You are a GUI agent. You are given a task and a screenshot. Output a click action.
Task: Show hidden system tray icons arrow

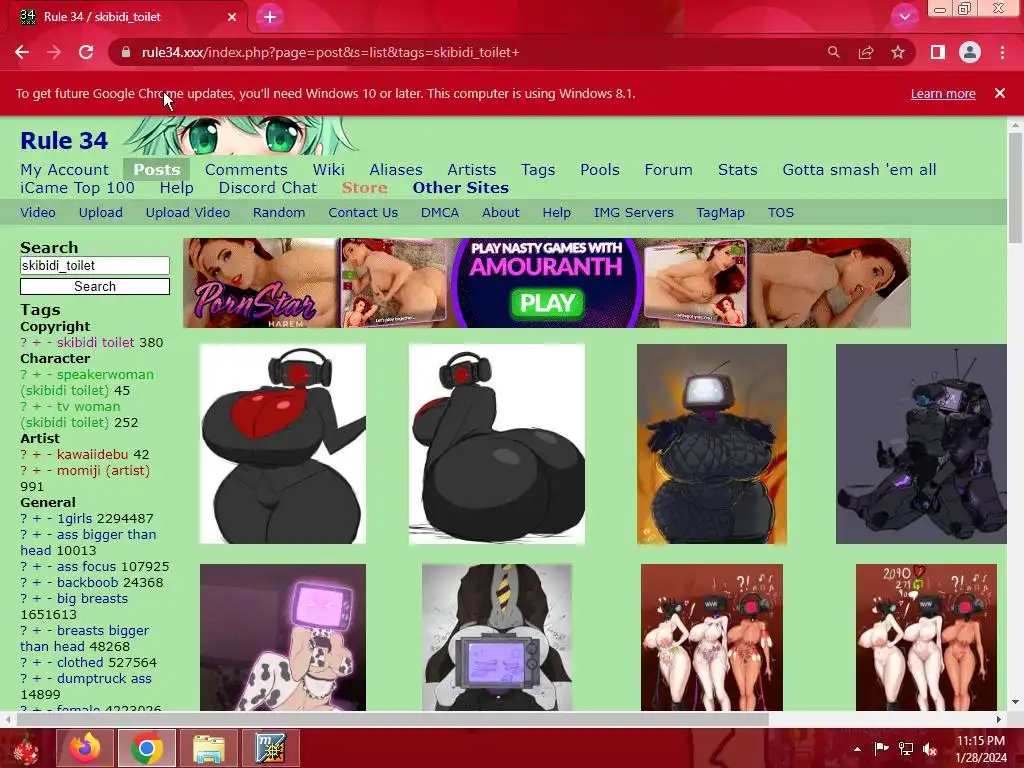coord(857,749)
